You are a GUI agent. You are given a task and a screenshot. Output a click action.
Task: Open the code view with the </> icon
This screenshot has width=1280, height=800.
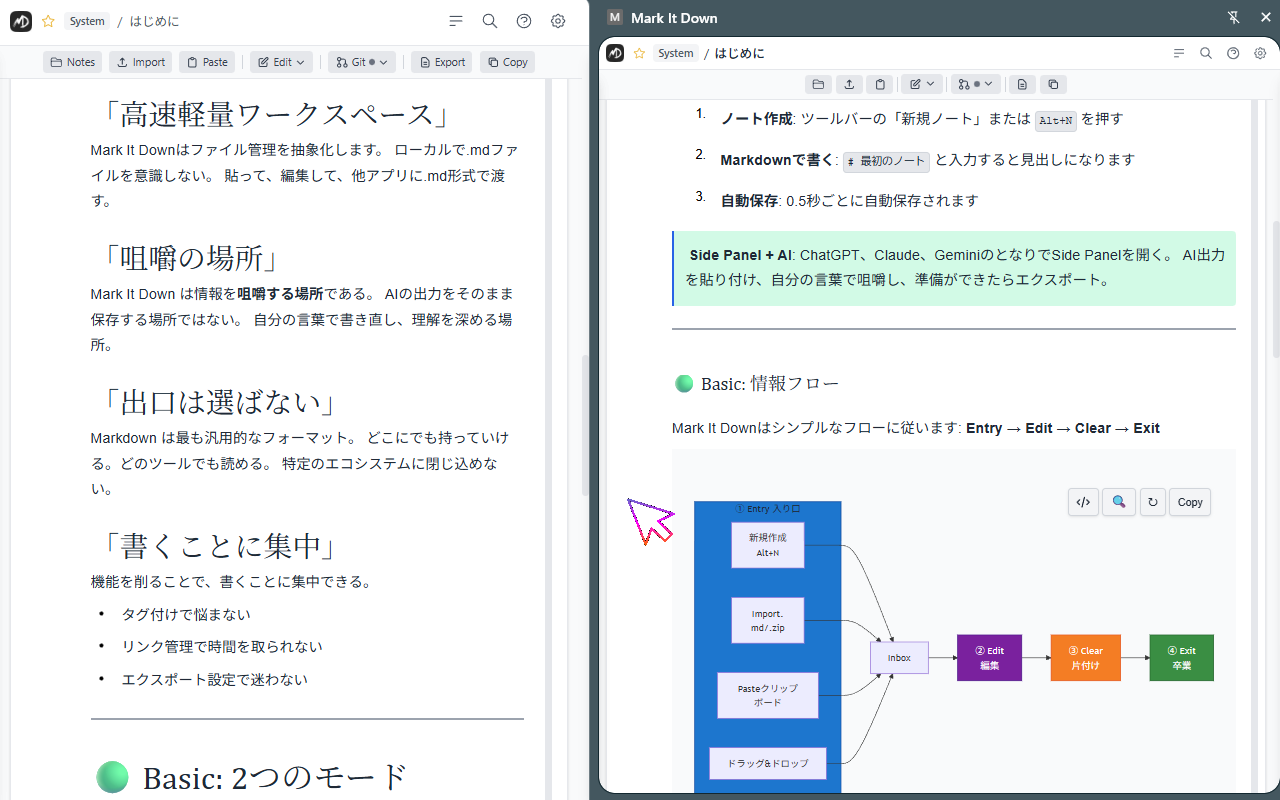point(1083,501)
